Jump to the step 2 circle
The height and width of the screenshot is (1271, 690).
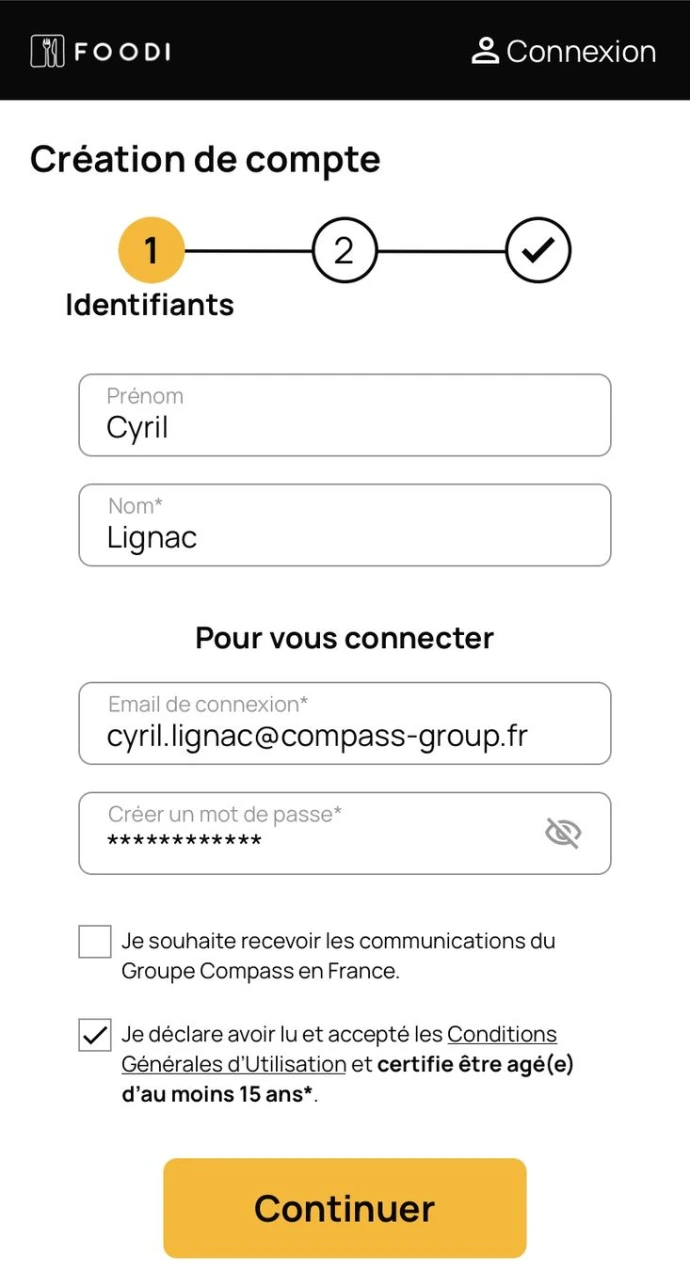point(344,250)
